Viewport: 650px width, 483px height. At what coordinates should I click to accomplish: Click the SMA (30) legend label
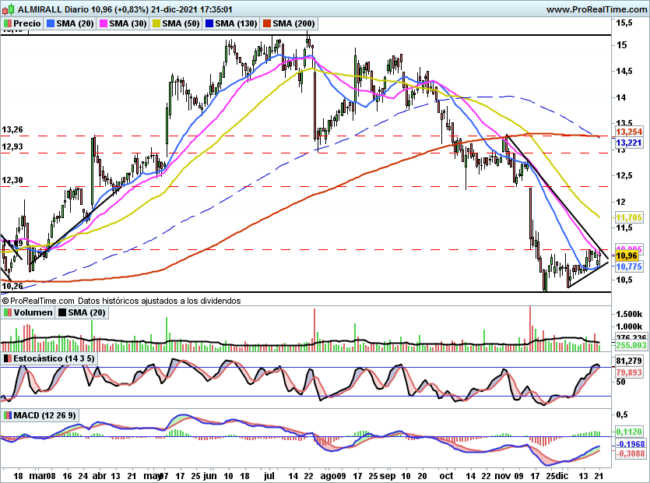pos(128,24)
